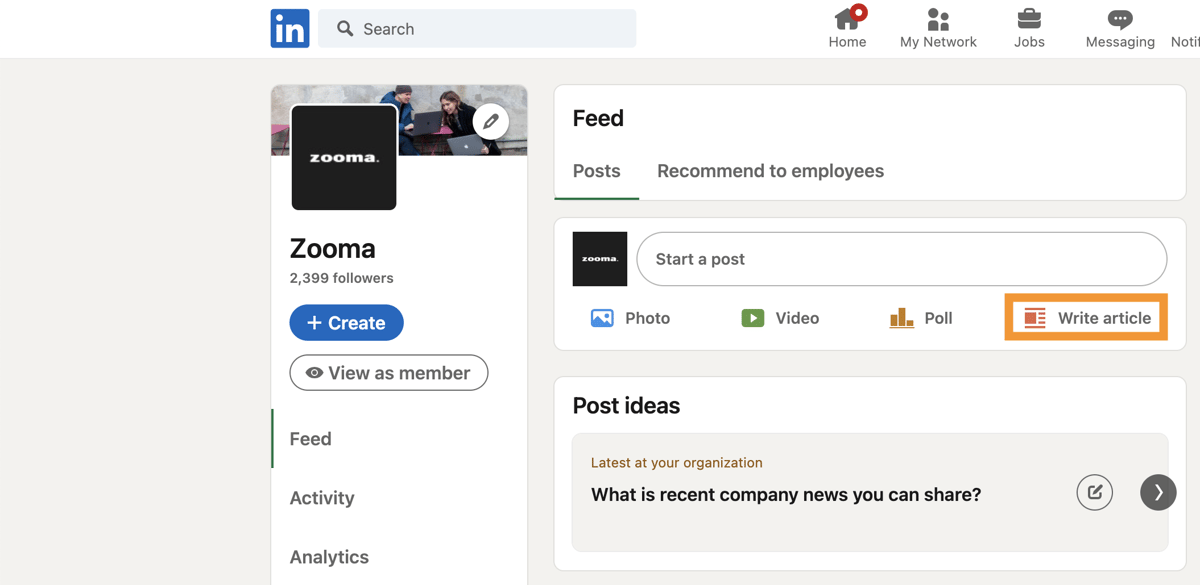This screenshot has height=585, width=1200.
Task: Click the Create button
Action: (x=346, y=322)
